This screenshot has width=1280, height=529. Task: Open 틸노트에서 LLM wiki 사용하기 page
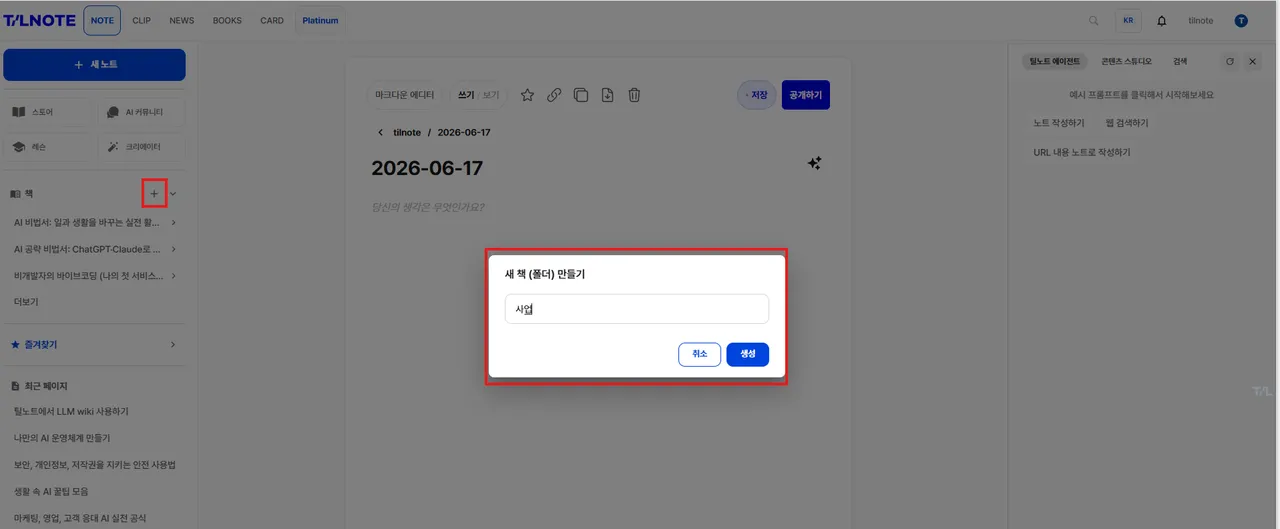click(71, 411)
